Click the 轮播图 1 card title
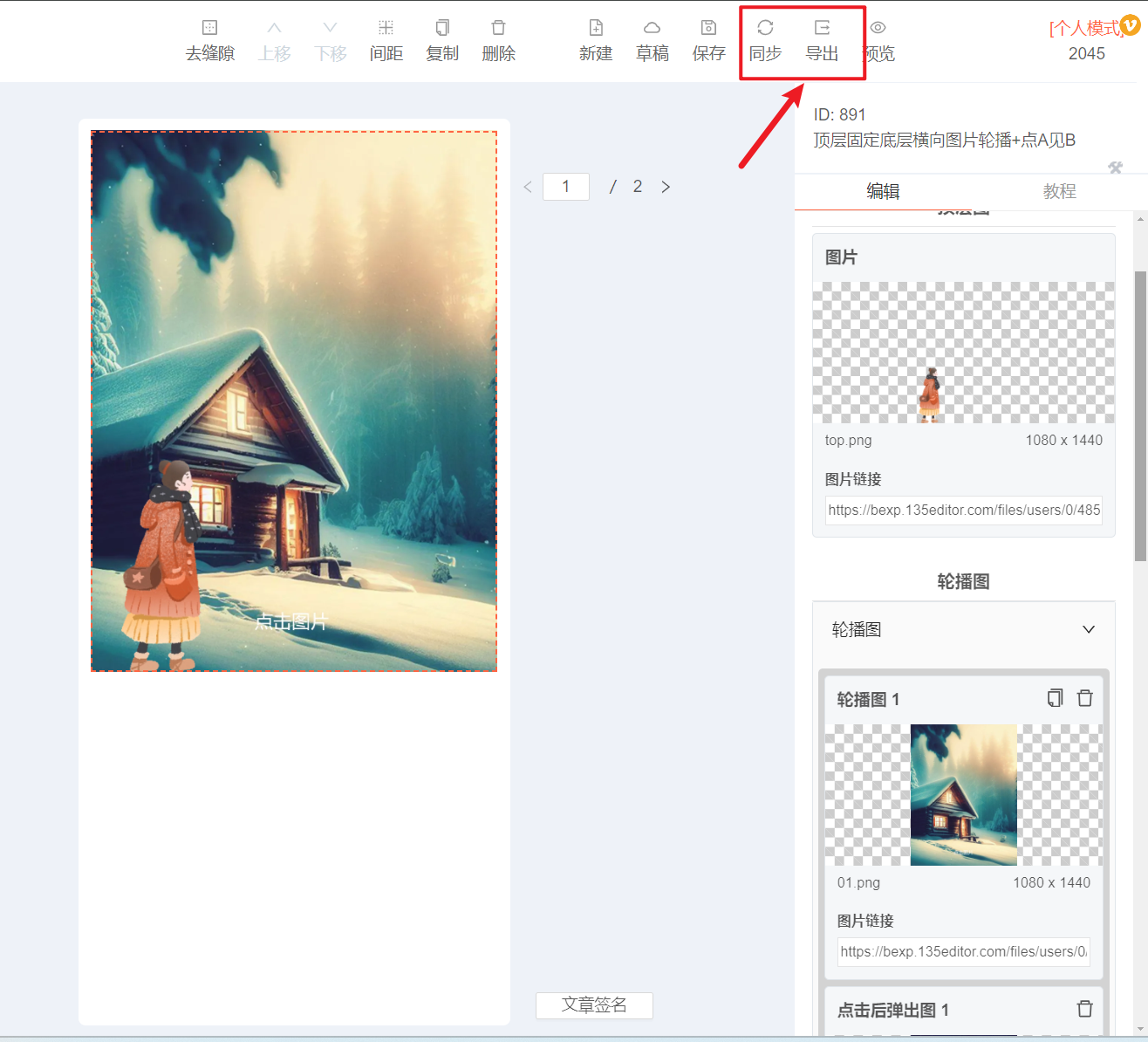 click(868, 699)
